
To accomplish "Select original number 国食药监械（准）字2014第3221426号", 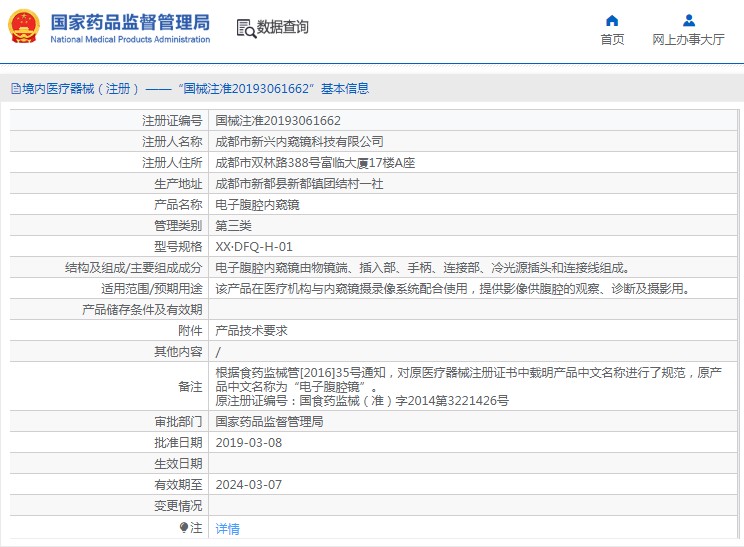I will point(404,401).
